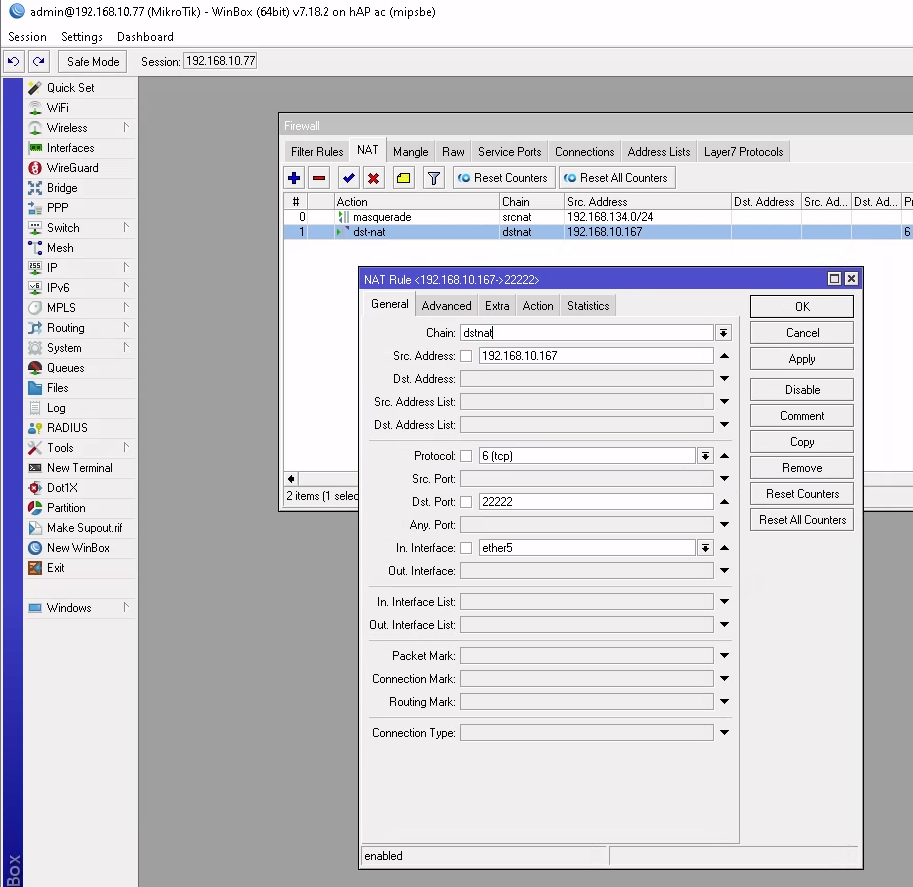Open Partition in the sidebar
The height and width of the screenshot is (887, 913).
pyautogui.click(x=66, y=508)
